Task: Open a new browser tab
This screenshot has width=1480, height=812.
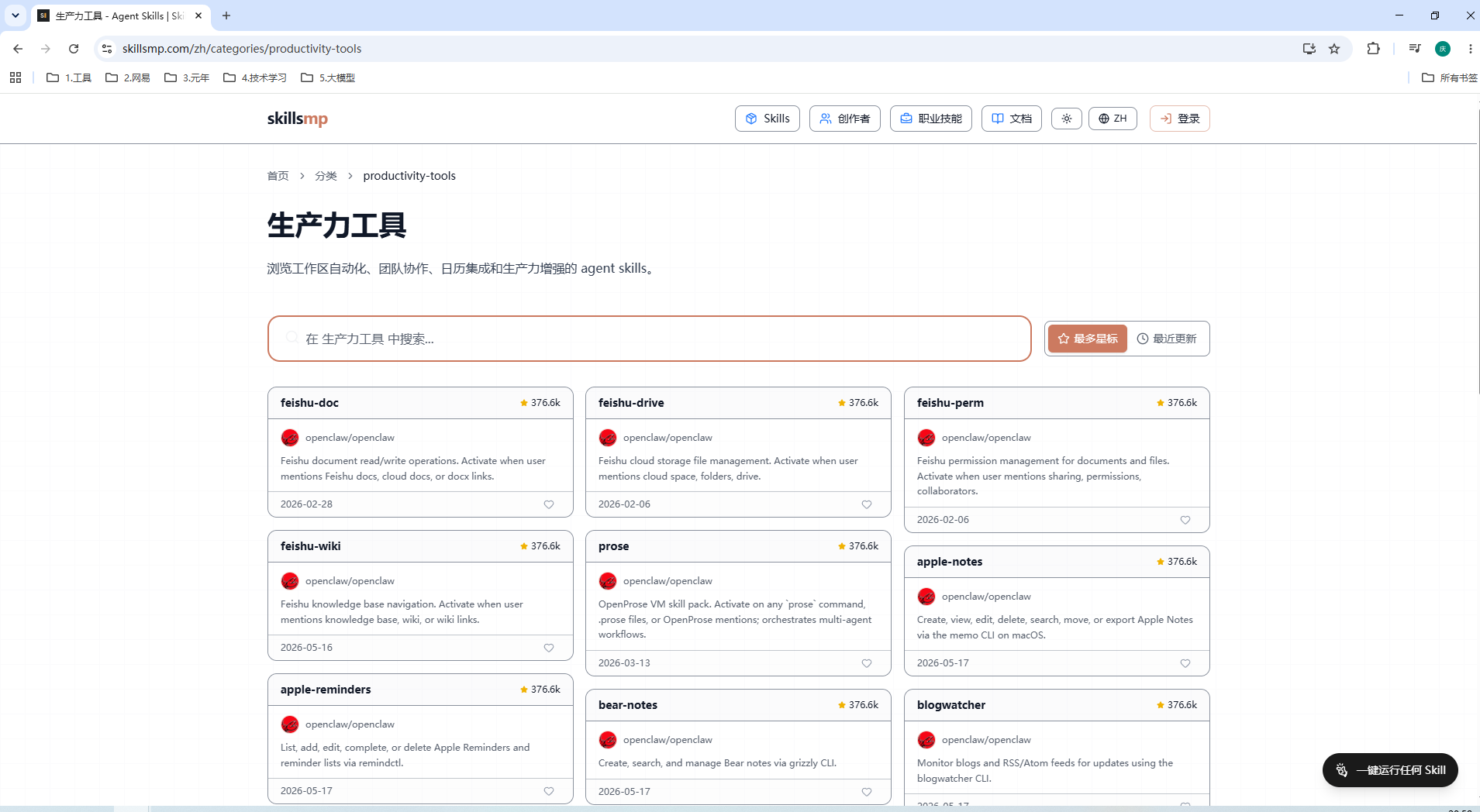Action: coord(226,15)
